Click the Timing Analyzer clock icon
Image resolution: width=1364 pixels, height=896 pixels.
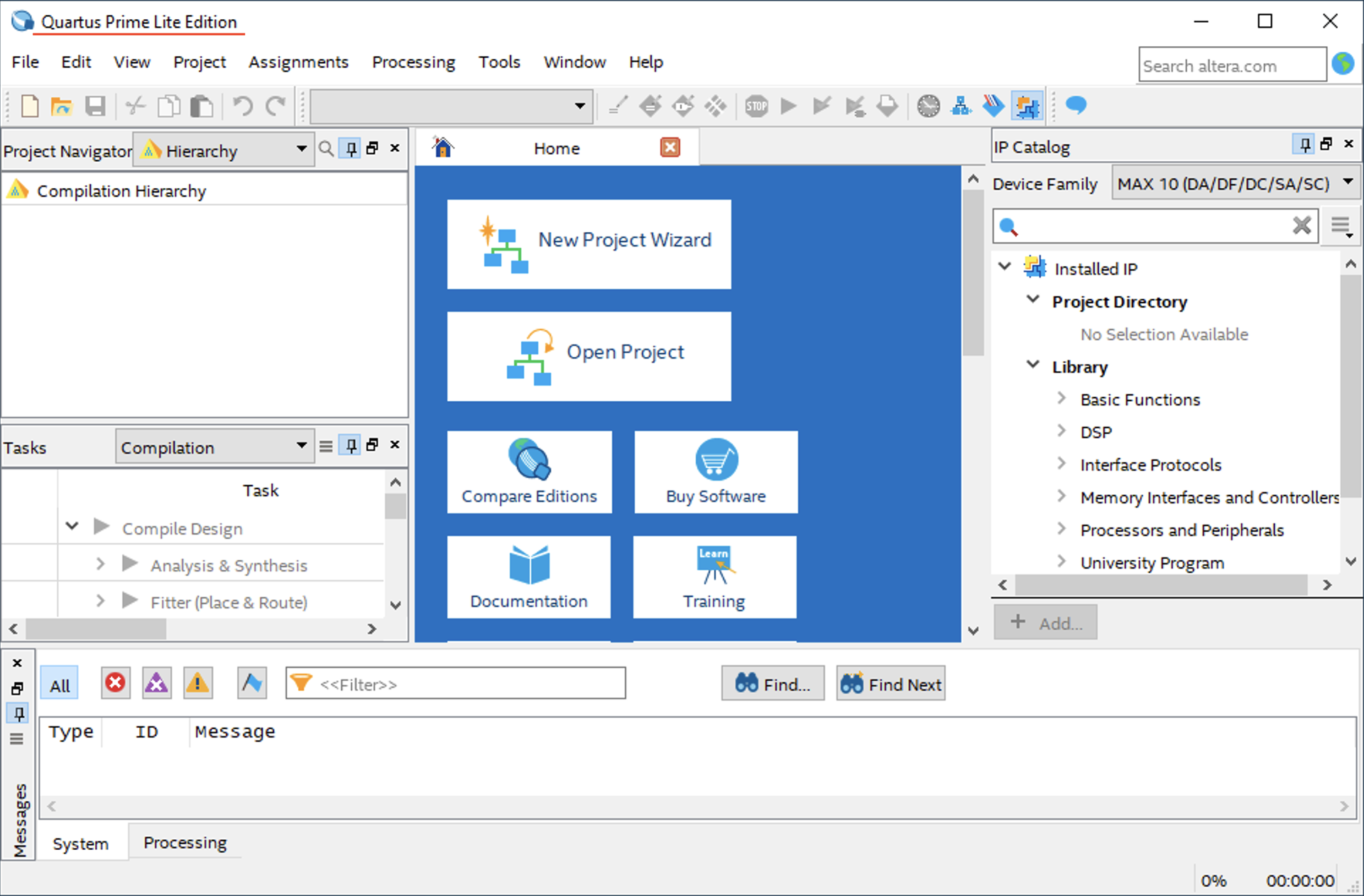[928, 106]
